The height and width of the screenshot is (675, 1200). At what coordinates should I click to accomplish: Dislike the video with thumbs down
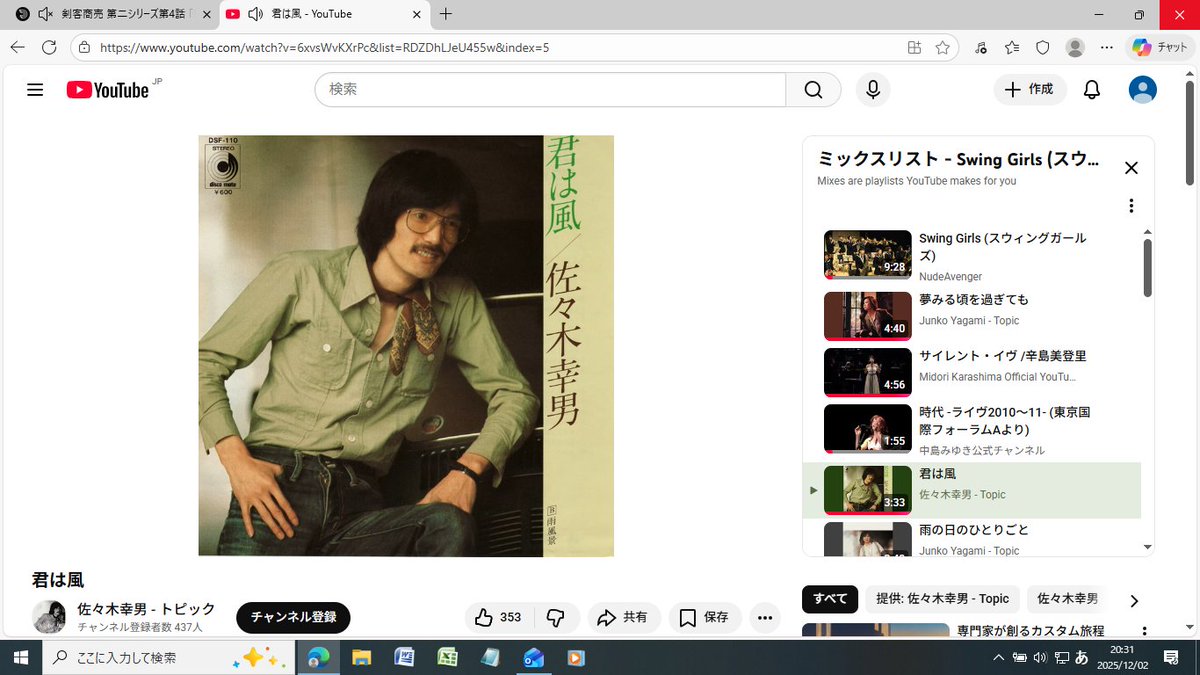point(556,618)
